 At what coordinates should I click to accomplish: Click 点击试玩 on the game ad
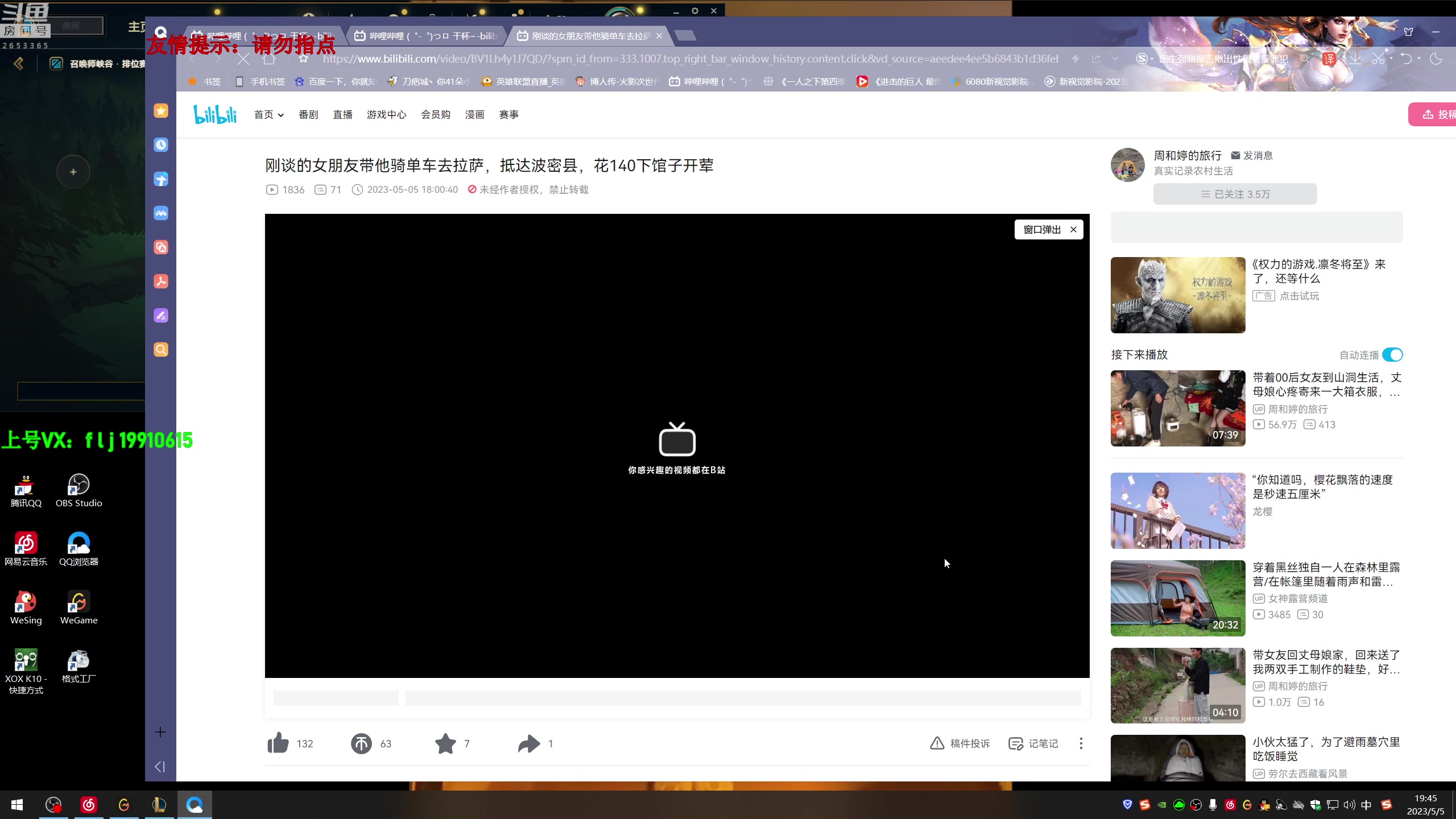click(x=1299, y=296)
